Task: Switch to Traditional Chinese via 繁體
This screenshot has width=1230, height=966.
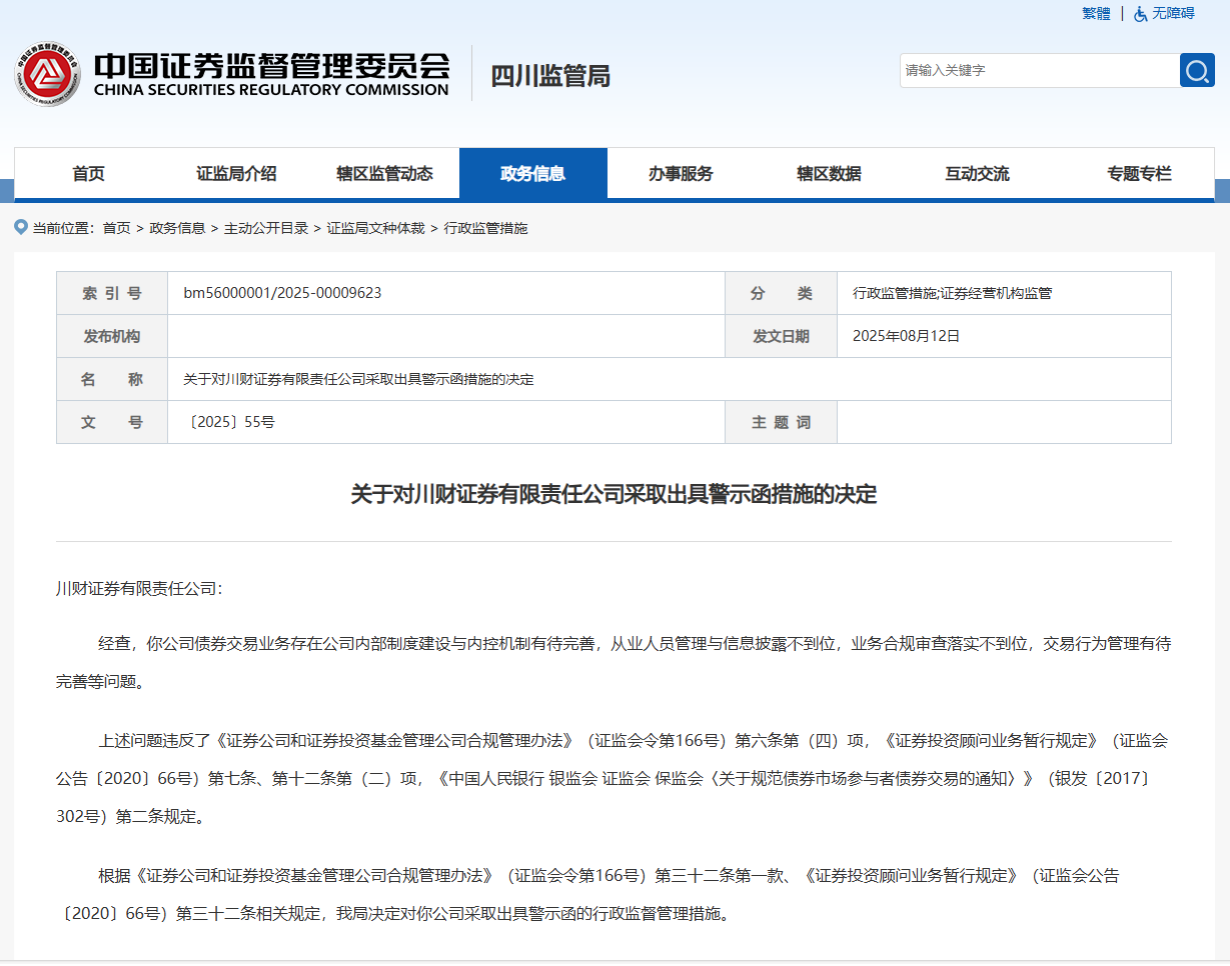Action: point(1096,14)
